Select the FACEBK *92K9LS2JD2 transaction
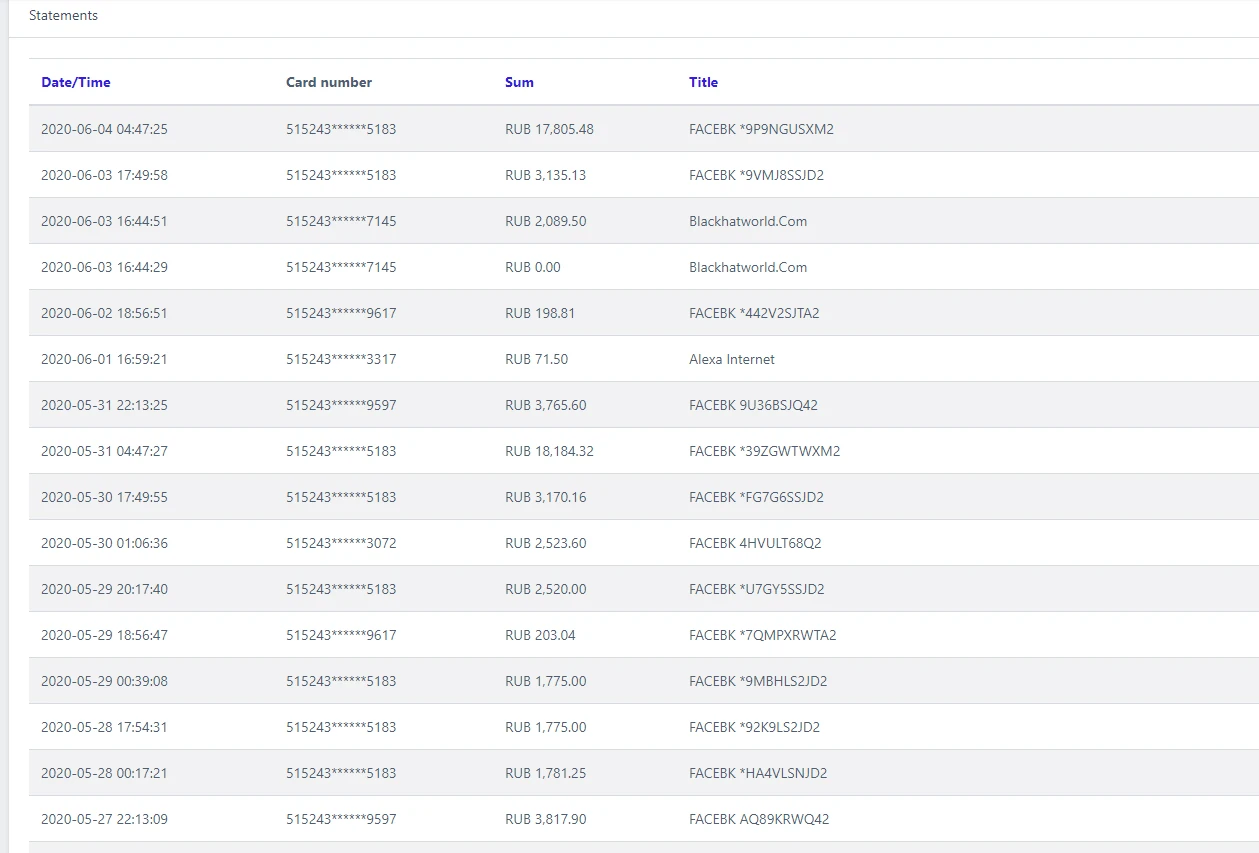Screen dimensions: 1259x853 tap(644, 727)
